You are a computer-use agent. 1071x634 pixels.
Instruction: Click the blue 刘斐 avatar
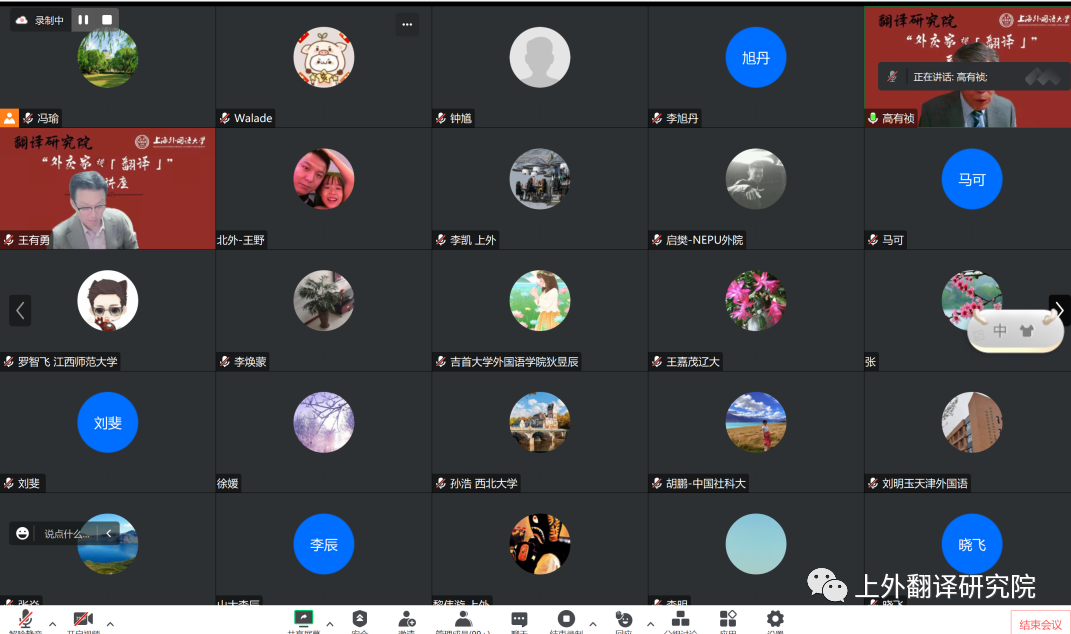pos(108,422)
